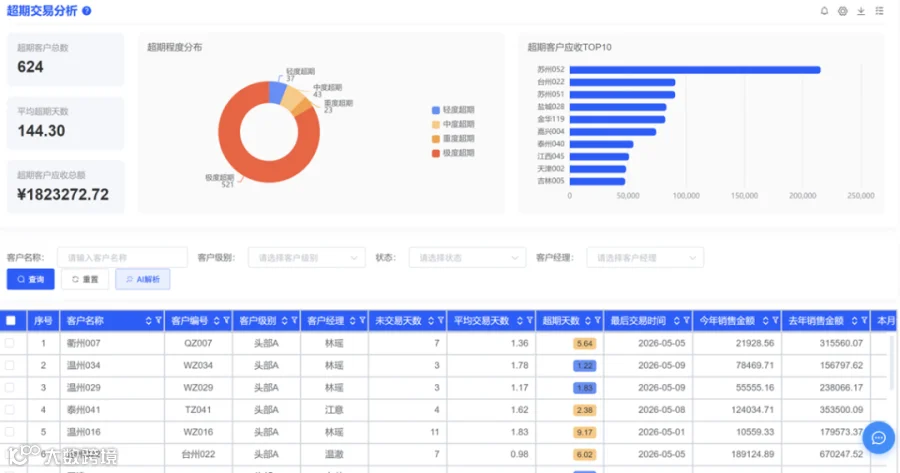Click filter icon in 客户经理 column header
Viewport: 900px width, 473px height.
tap(362, 320)
